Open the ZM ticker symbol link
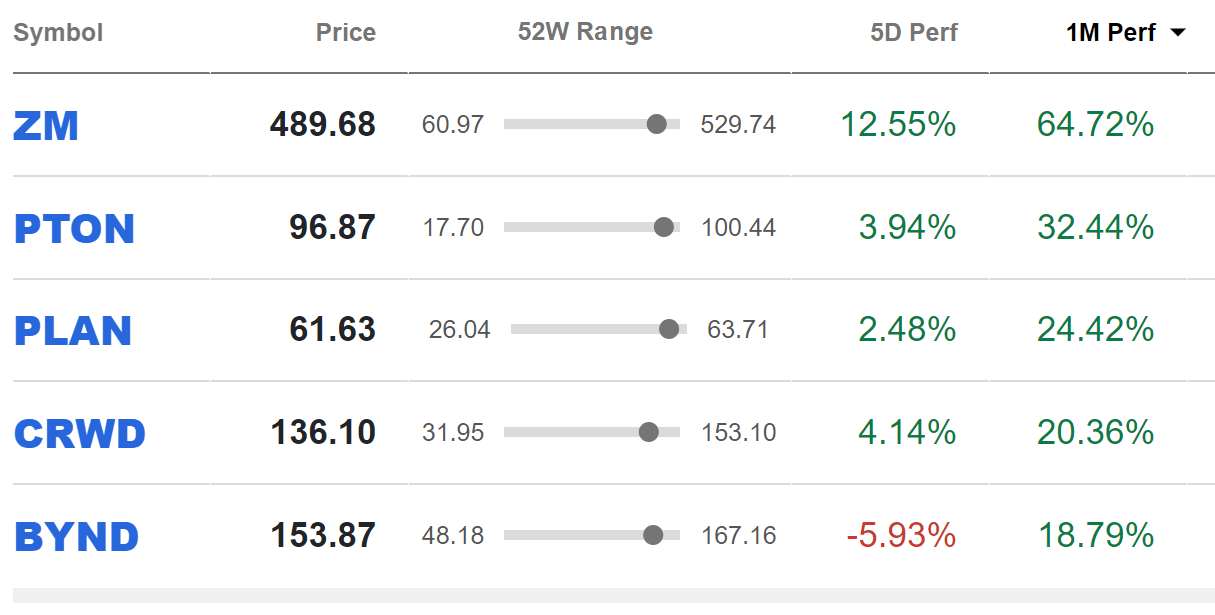 [x=46, y=126]
